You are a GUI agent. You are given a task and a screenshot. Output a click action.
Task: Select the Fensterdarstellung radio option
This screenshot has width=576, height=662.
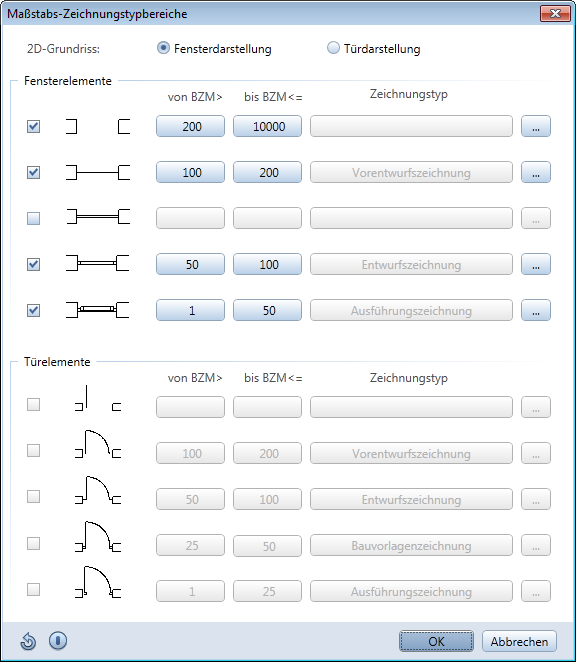(x=163, y=48)
